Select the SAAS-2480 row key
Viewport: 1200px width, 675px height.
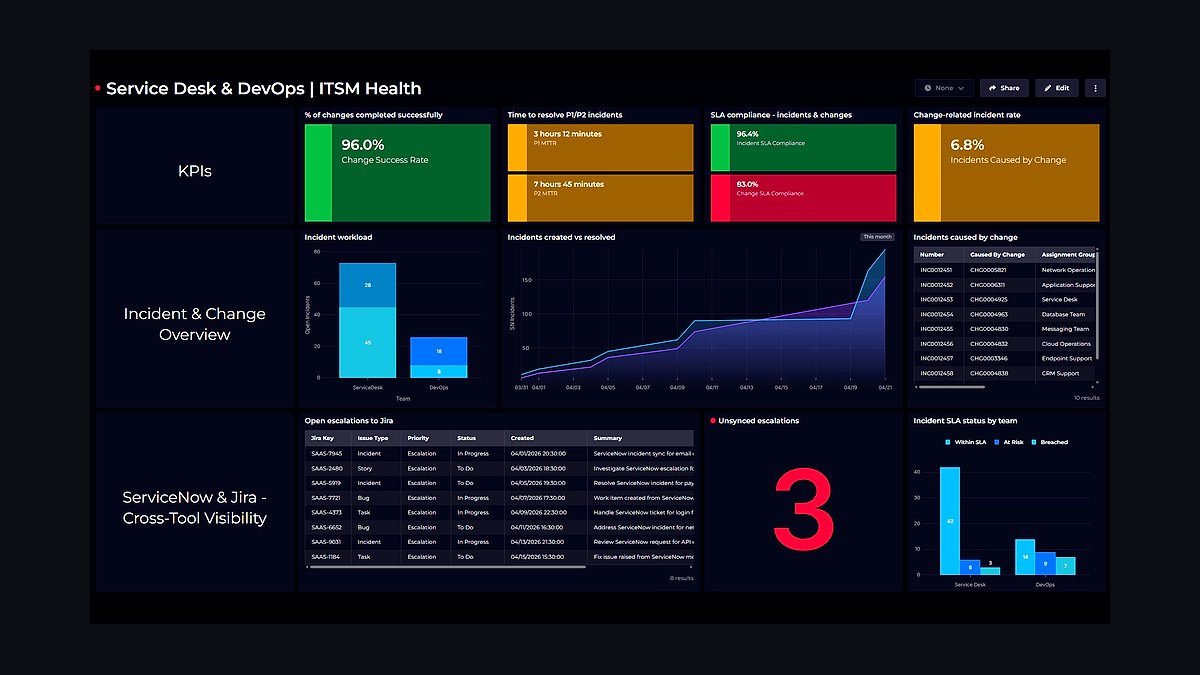[x=326, y=468]
